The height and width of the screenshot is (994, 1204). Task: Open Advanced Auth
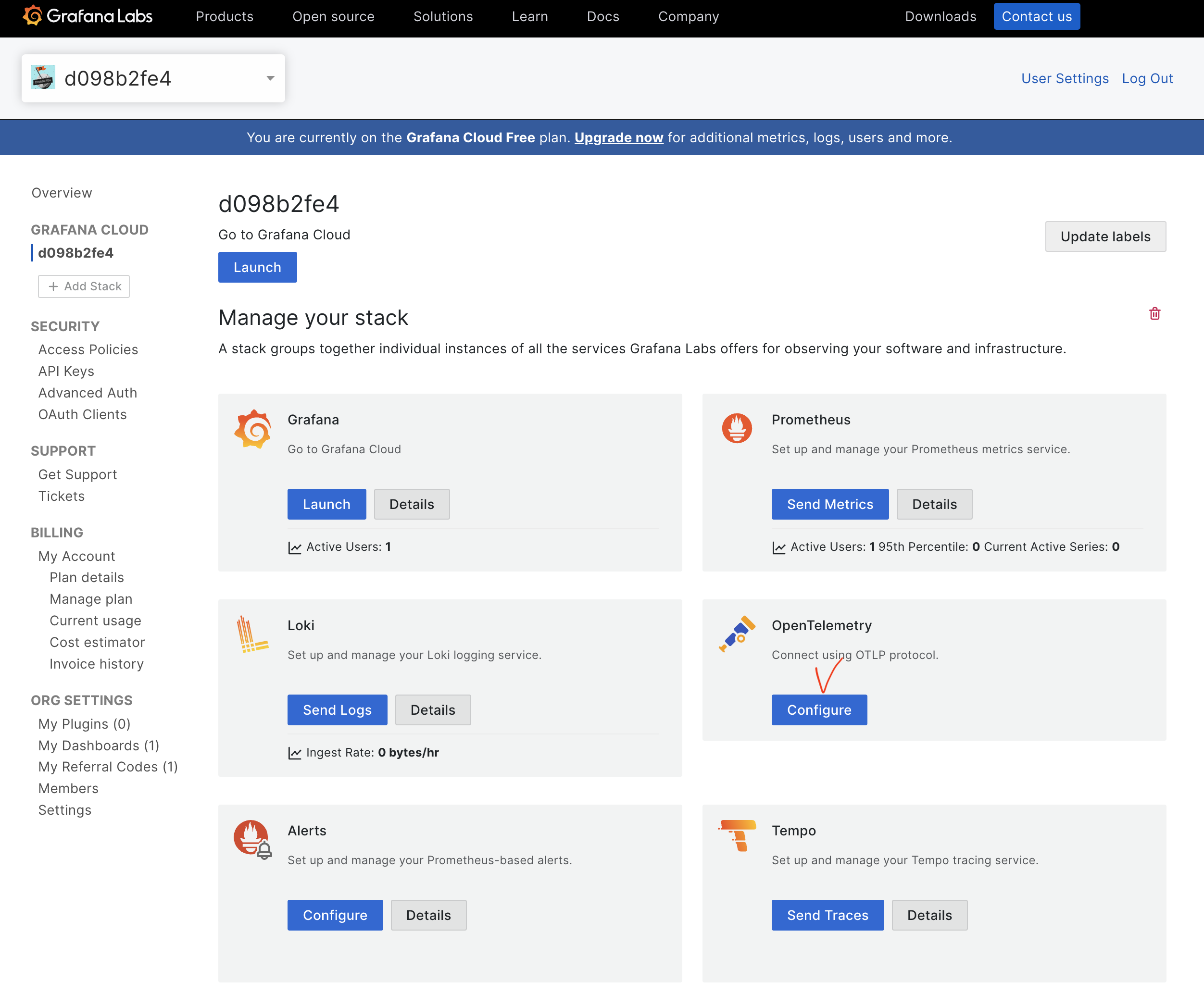click(x=88, y=393)
